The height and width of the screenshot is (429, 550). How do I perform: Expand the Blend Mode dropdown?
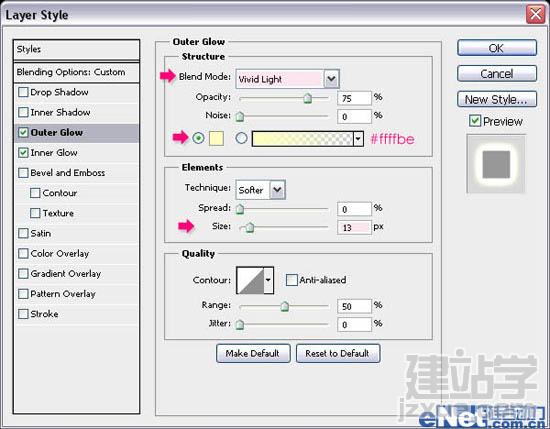(331, 79)
